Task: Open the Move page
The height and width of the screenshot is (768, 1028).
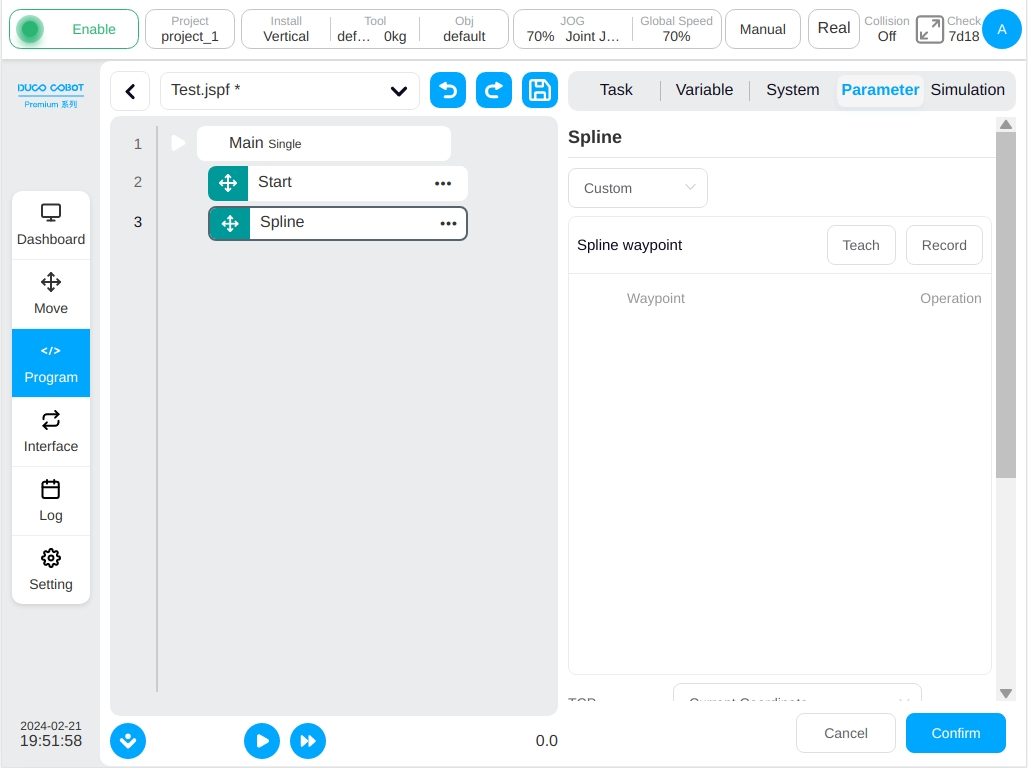Action: pyautogui.click(x=50, y=294)
